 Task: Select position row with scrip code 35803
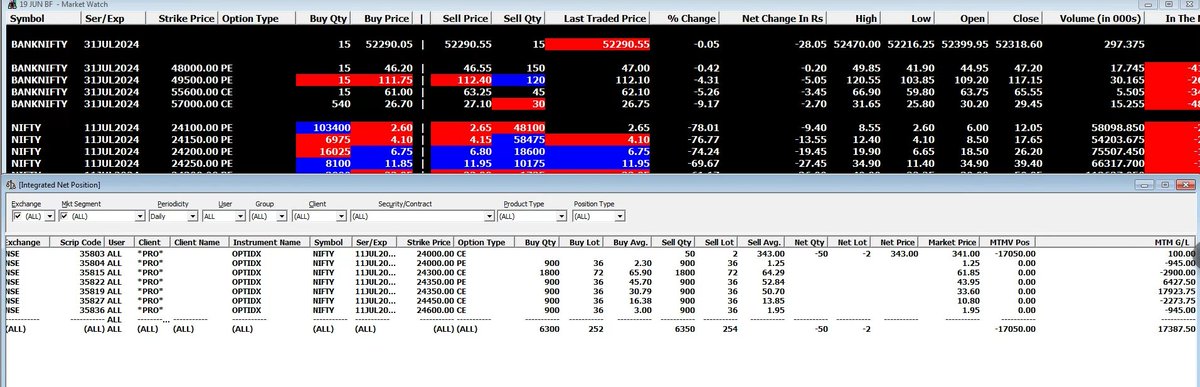tap(600, 255)
